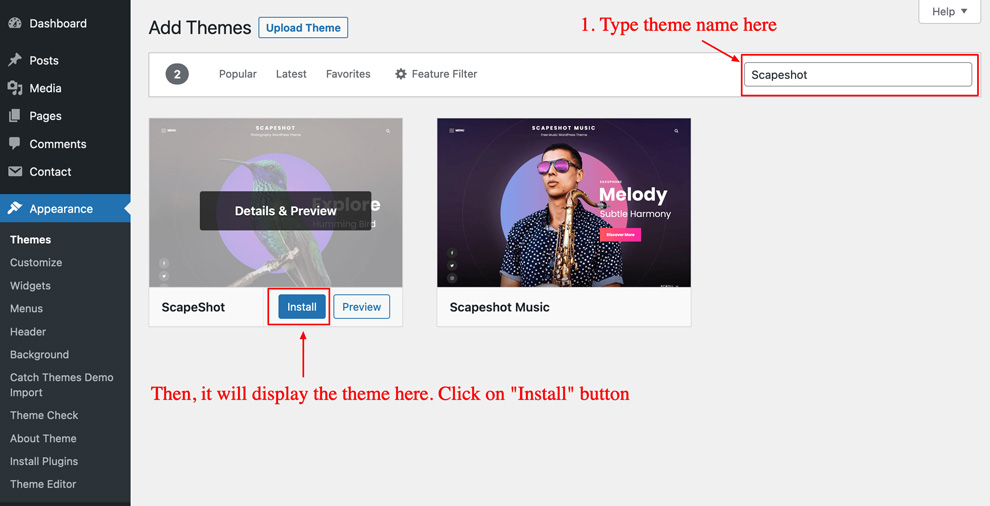Preview the ScapeShot theme

(361, 307)
